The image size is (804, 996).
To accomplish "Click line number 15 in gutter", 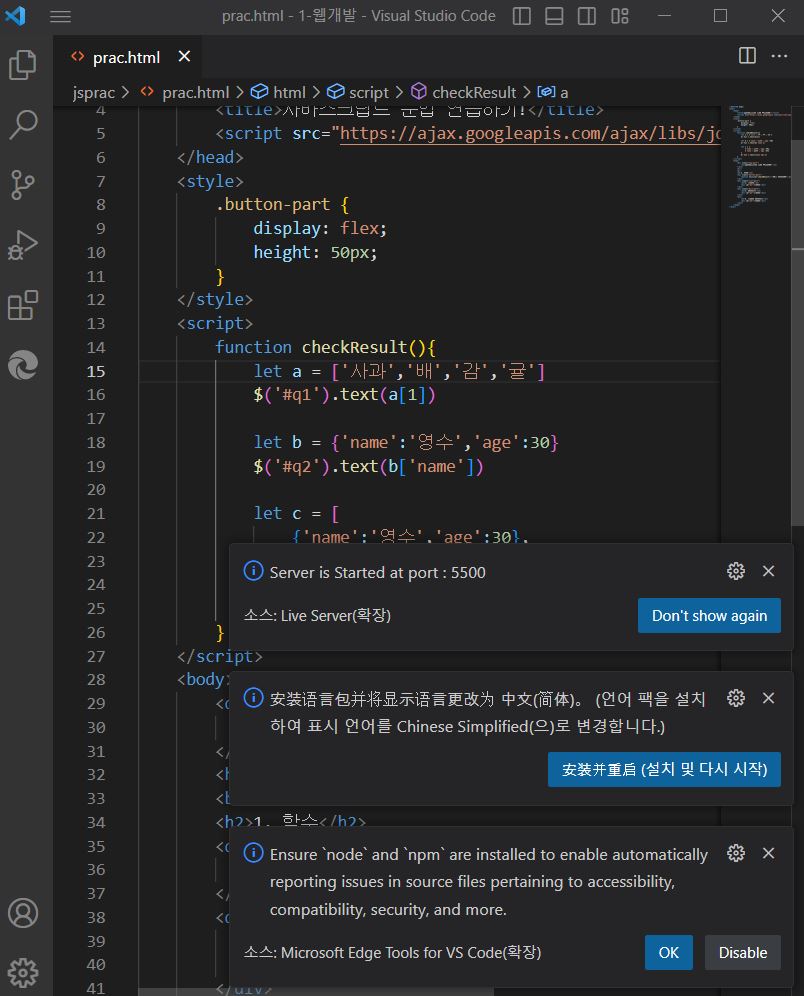I will click(96, 371).
